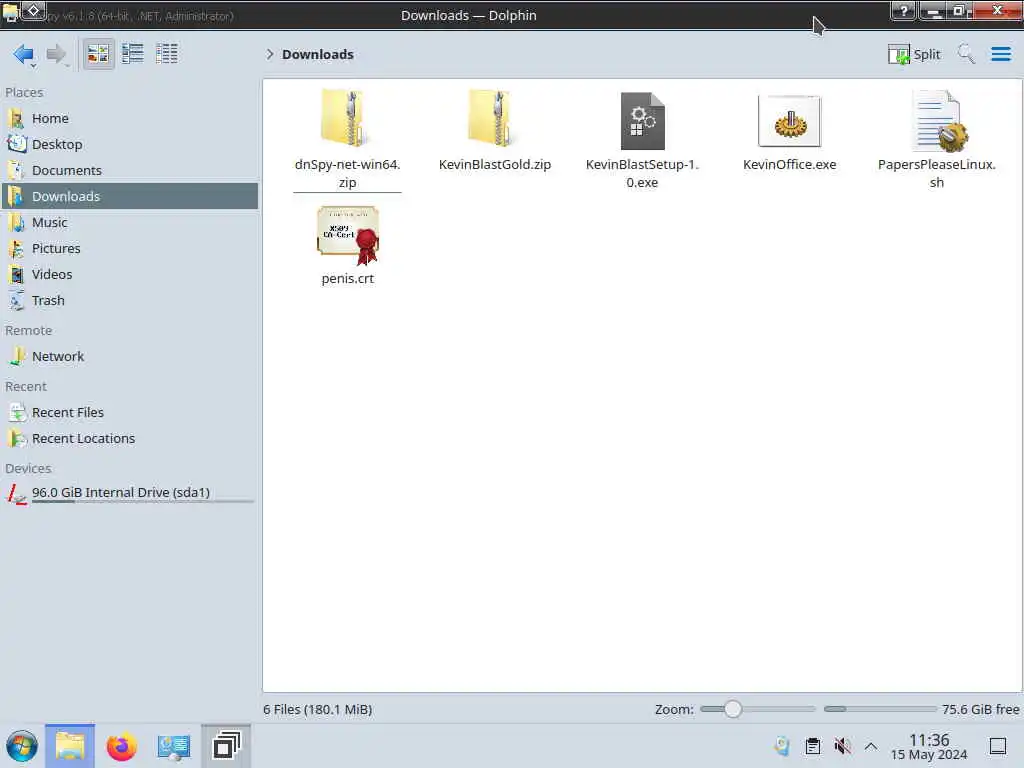Select KevinOffice.exe file icon

click(790, 121)
